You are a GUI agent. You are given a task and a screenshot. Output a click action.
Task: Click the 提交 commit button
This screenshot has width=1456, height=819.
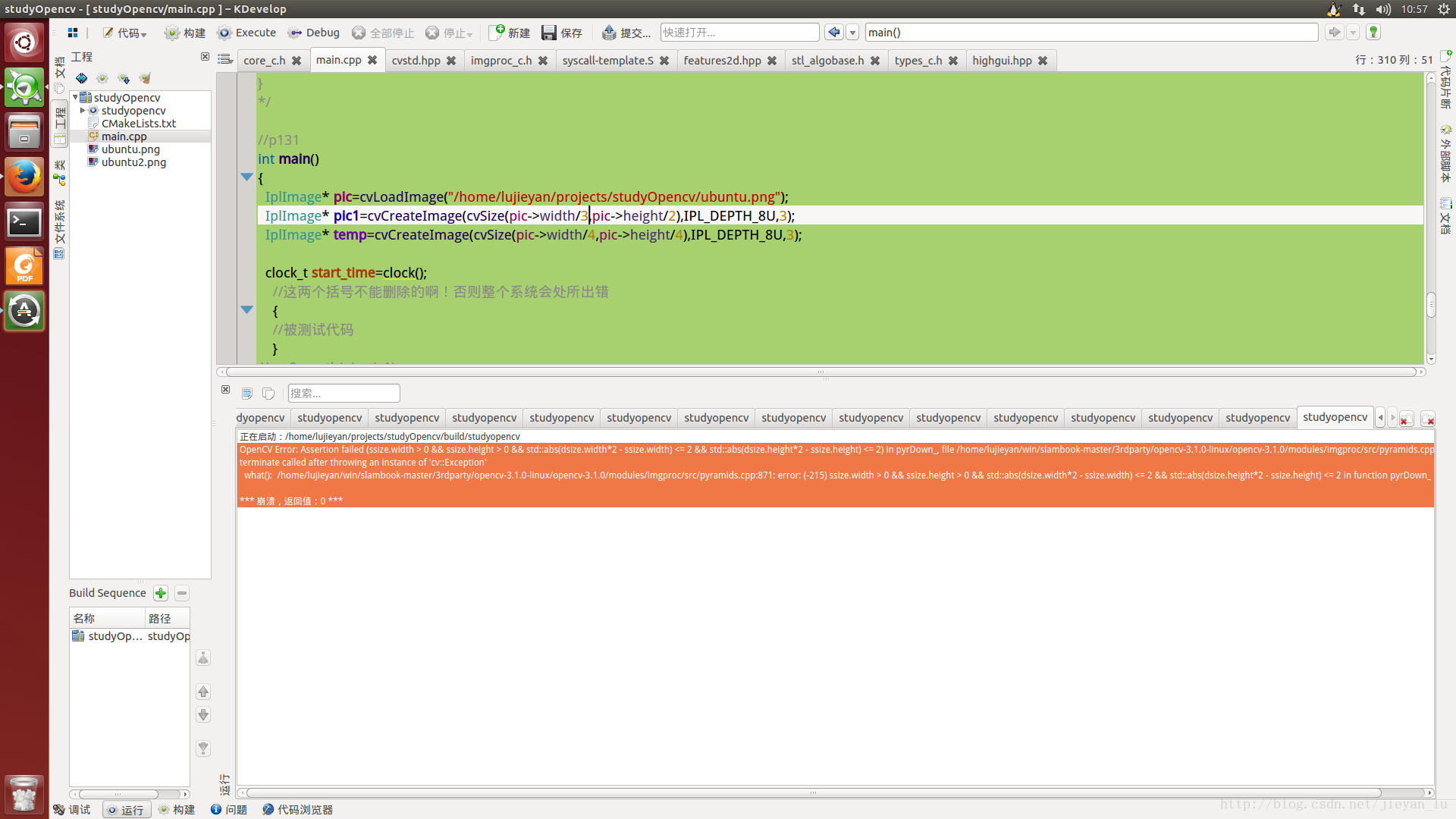pos(626,33)
